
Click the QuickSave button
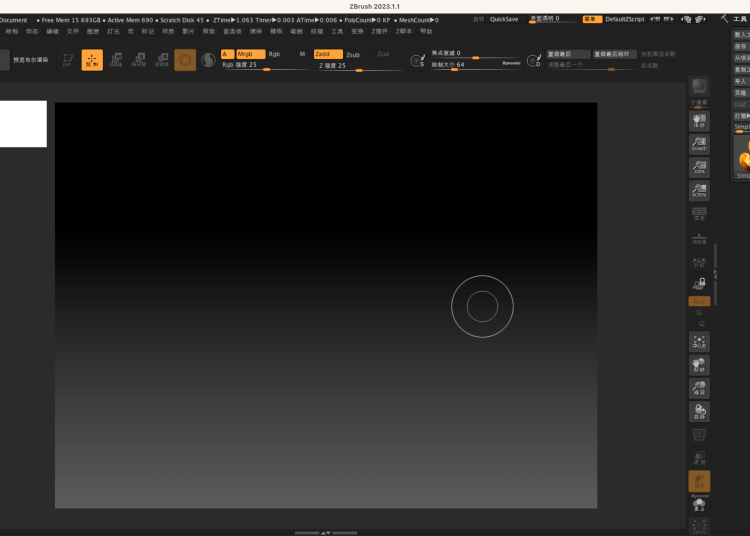504,19
